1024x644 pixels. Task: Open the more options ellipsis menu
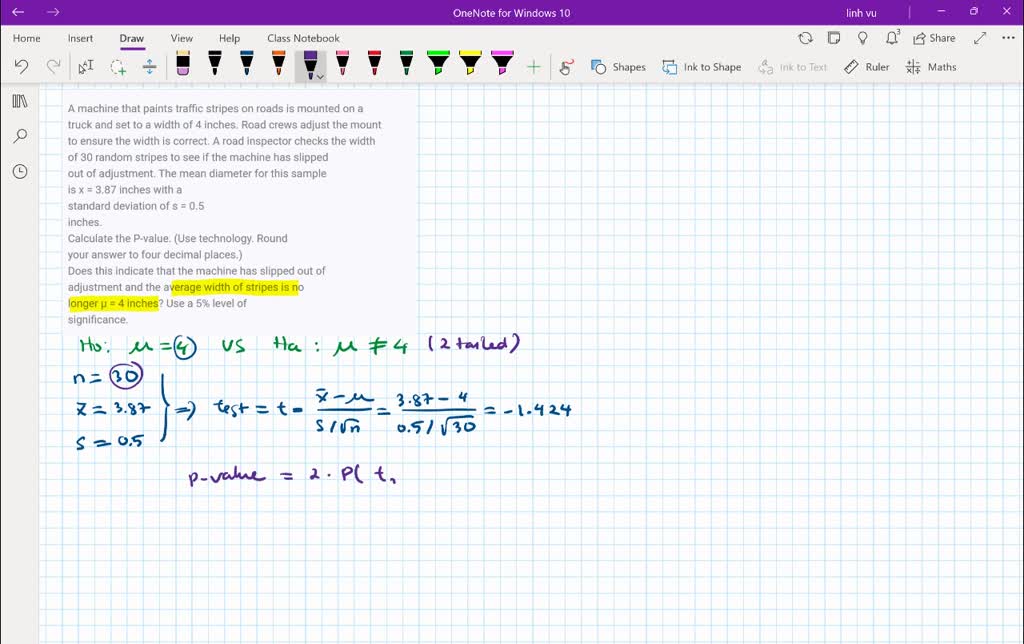(1008, 38)
